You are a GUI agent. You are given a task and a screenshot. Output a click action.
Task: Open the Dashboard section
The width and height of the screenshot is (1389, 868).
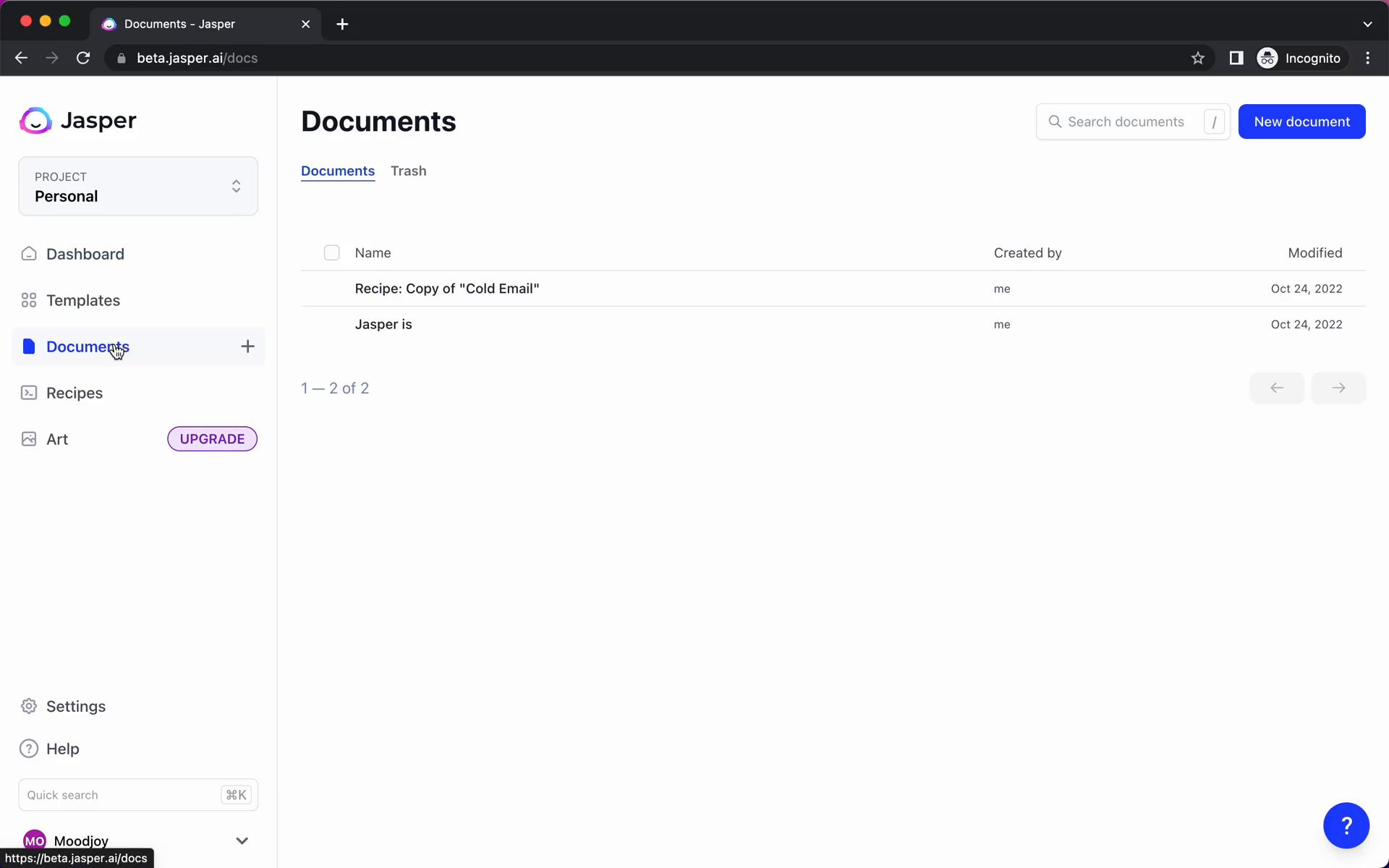(x=85, y=253)
